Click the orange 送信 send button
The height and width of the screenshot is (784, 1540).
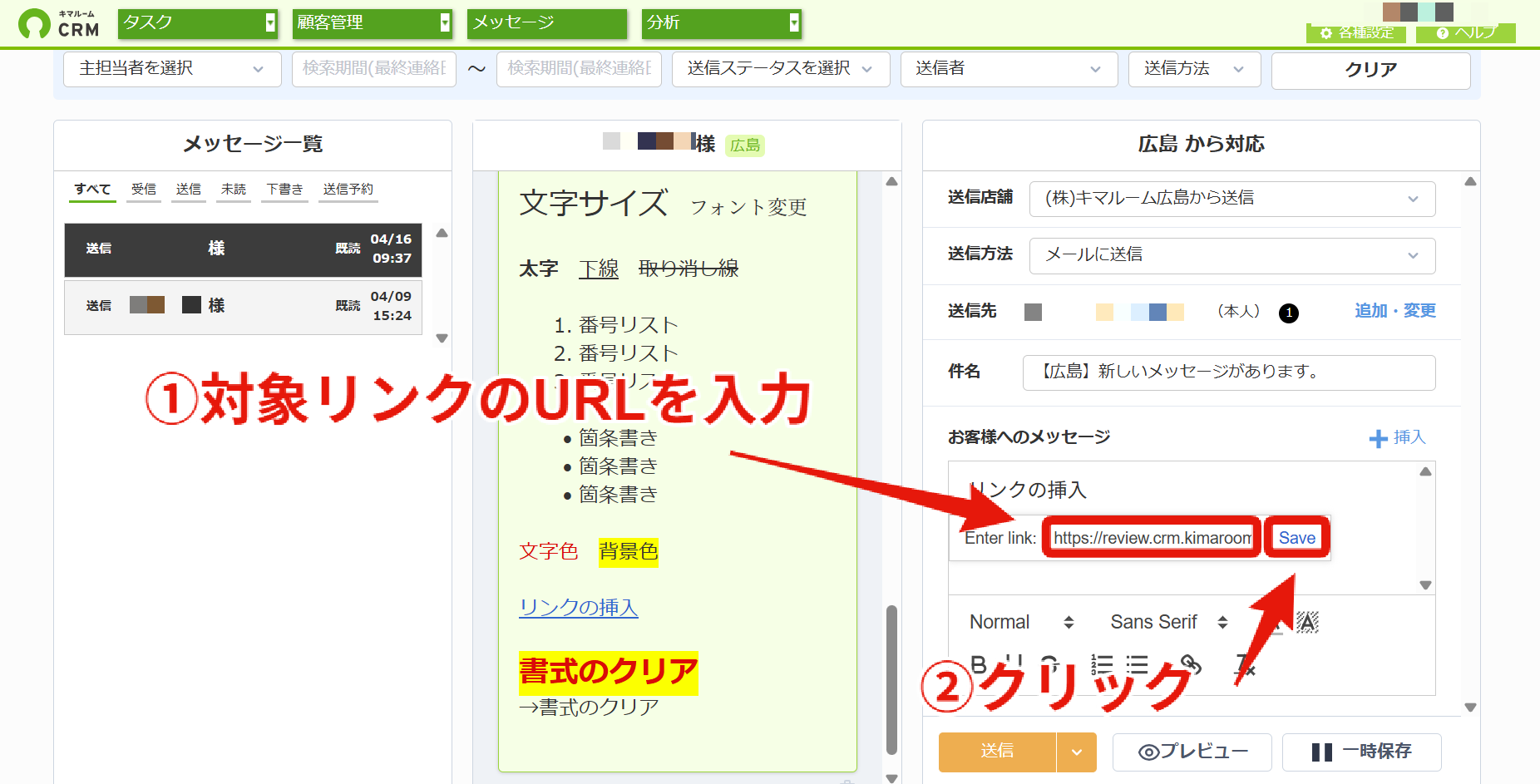coord(997,752)
